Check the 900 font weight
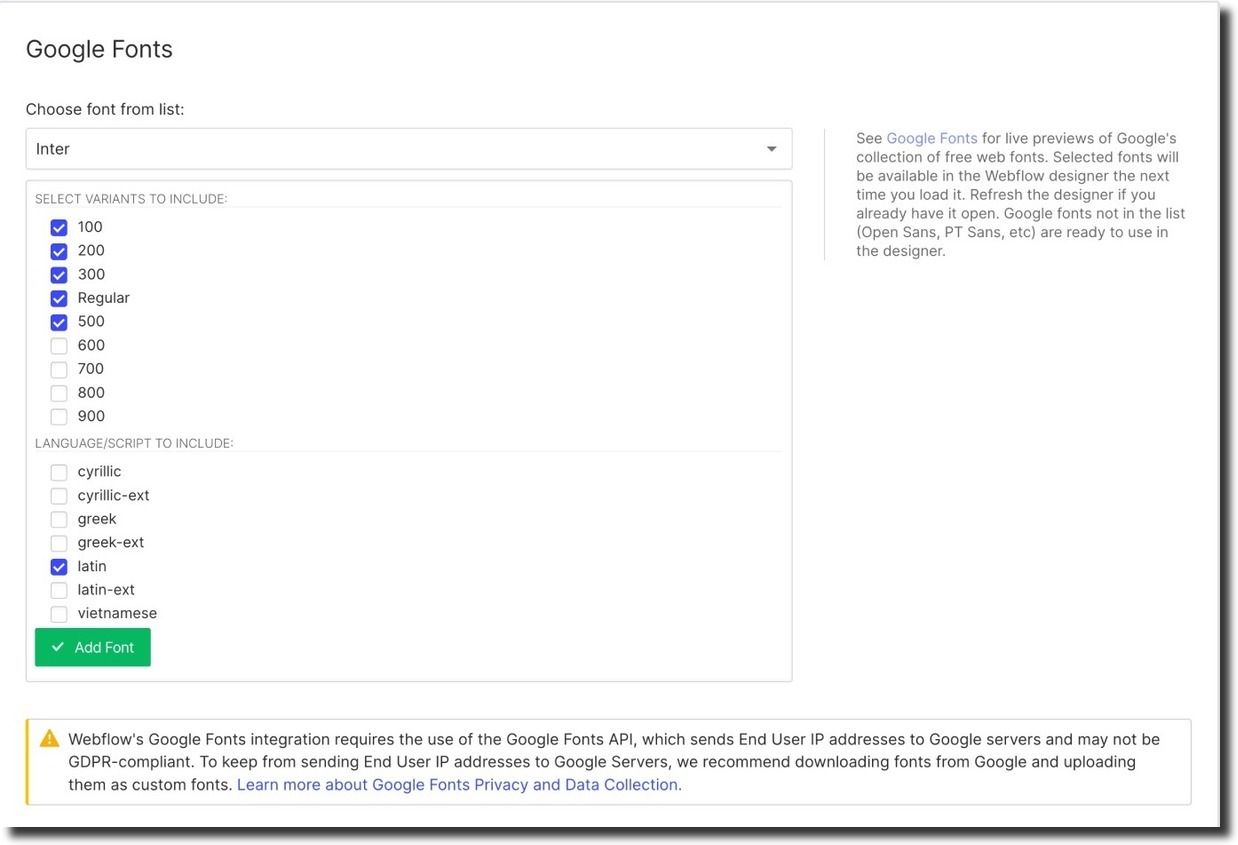This screenshot has width=1238, height=845. pos(58,416)
